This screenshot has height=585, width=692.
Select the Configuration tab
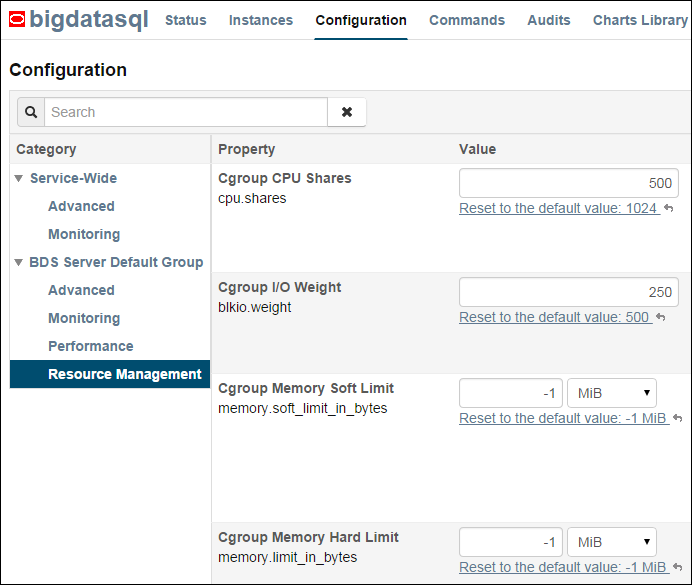[361, 20]
